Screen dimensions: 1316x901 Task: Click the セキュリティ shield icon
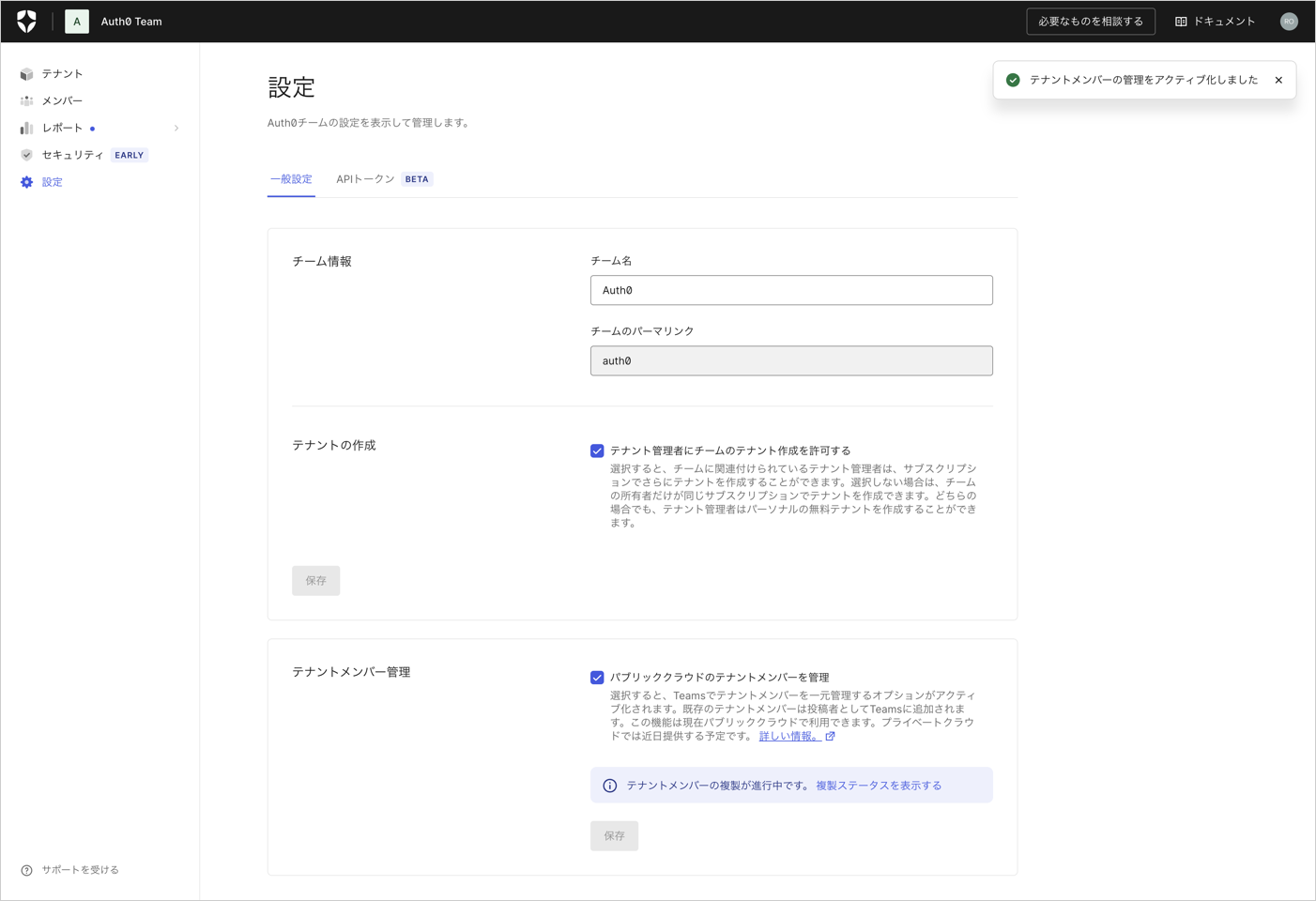tap(26, 155)
